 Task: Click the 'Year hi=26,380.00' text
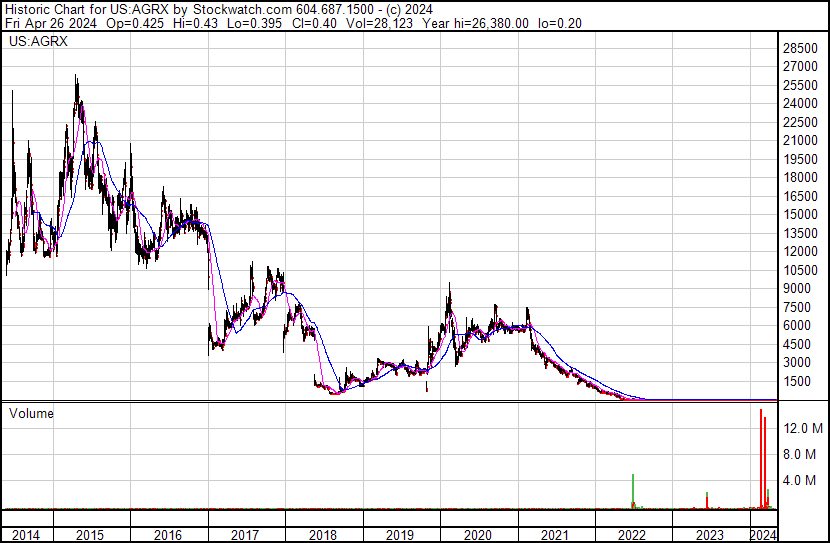(x=475, y=23)
